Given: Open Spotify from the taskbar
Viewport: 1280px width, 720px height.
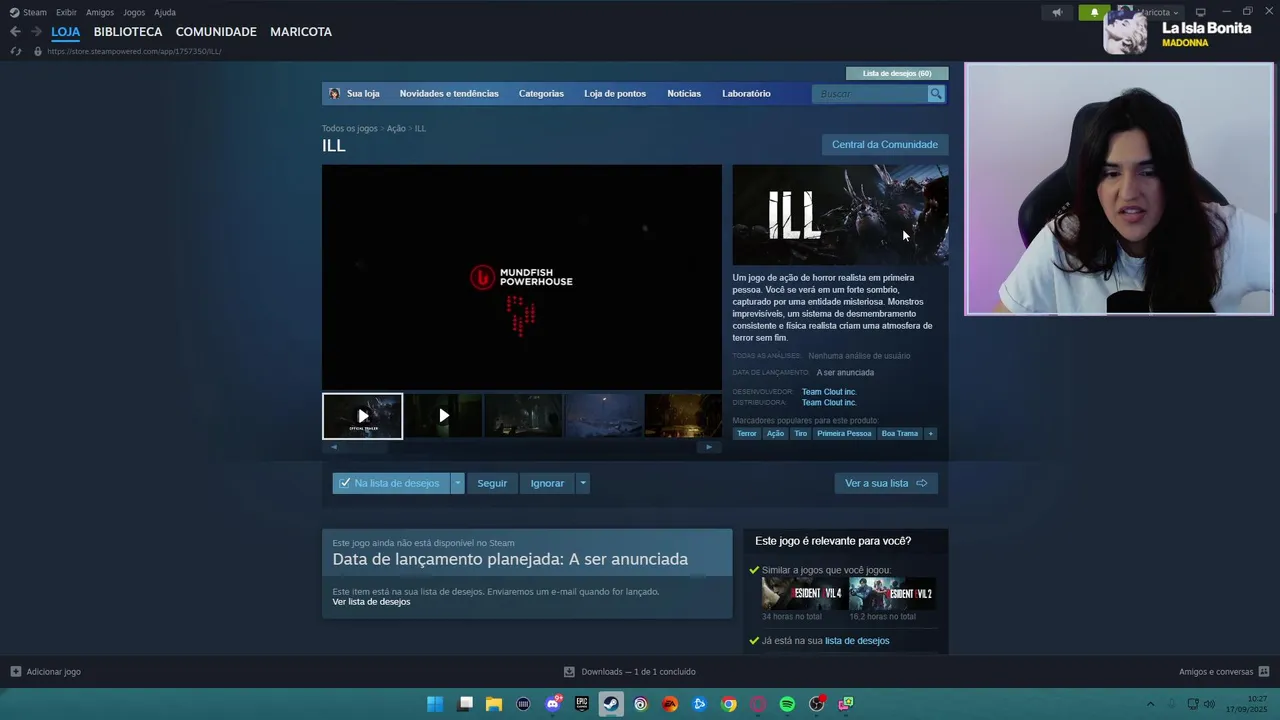Looking at the screenshot, I should (787, 704).
